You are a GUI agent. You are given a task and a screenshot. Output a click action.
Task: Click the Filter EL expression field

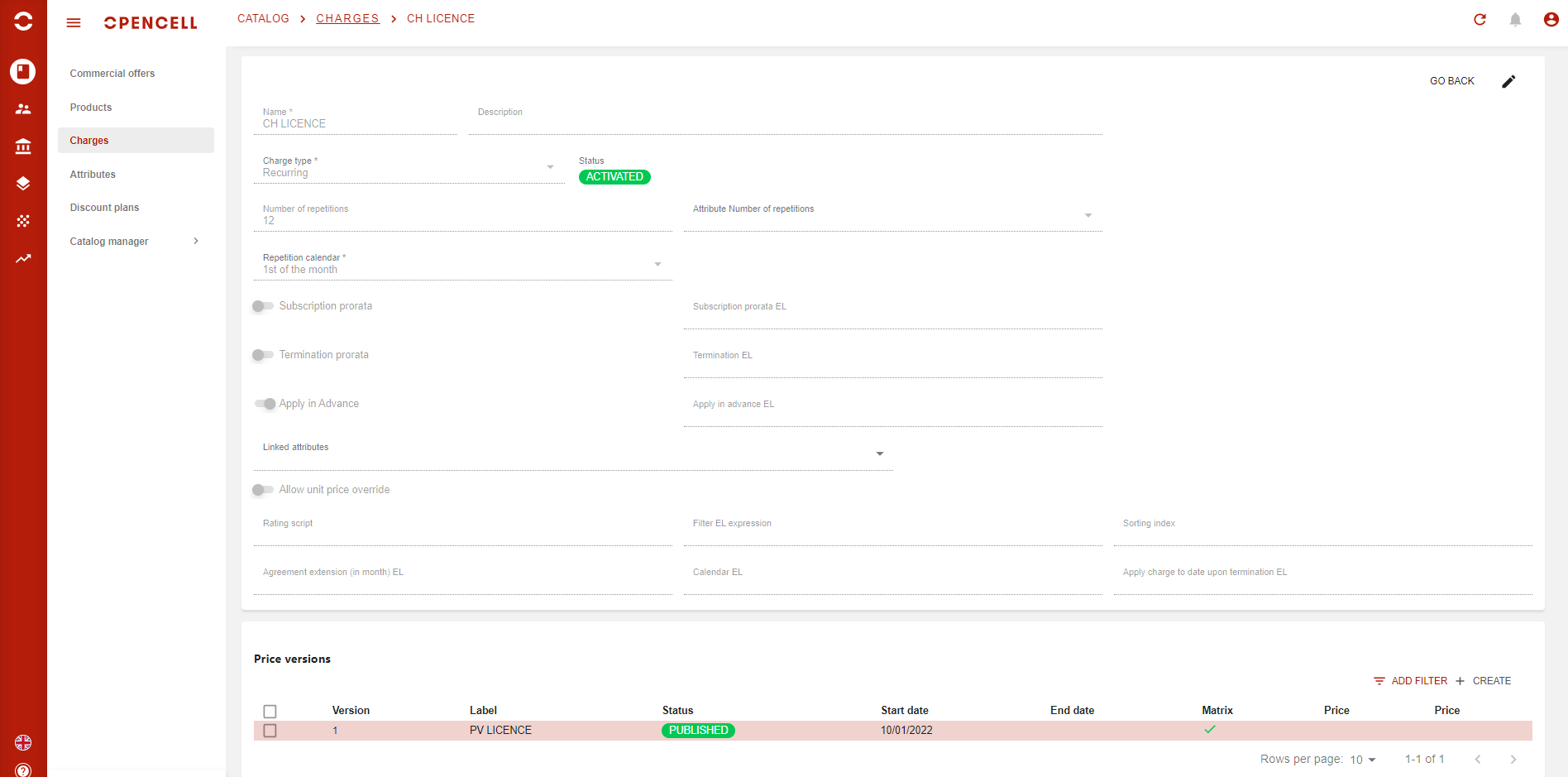pos(892,534)
